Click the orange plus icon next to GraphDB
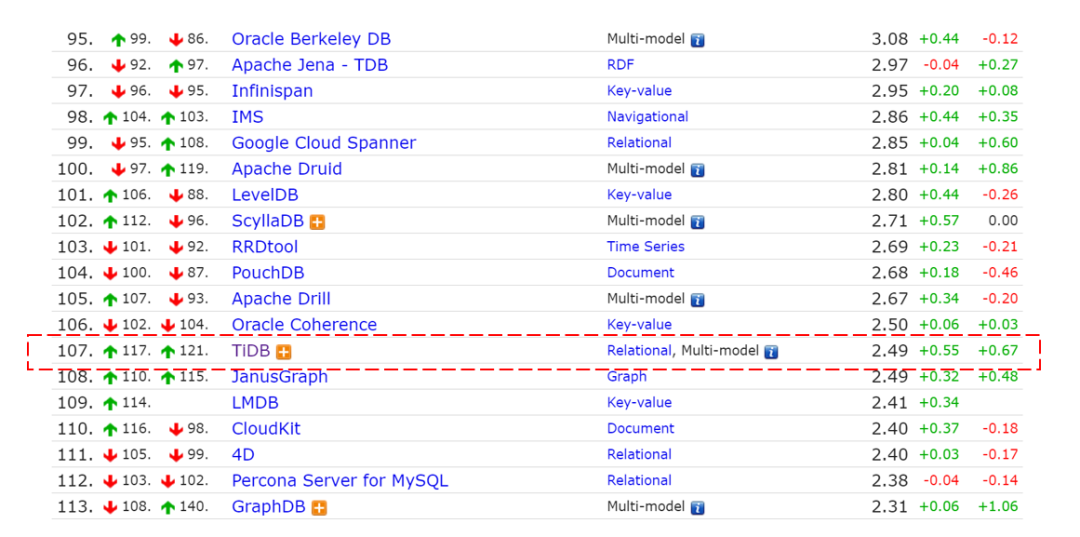 click(319, 508)
